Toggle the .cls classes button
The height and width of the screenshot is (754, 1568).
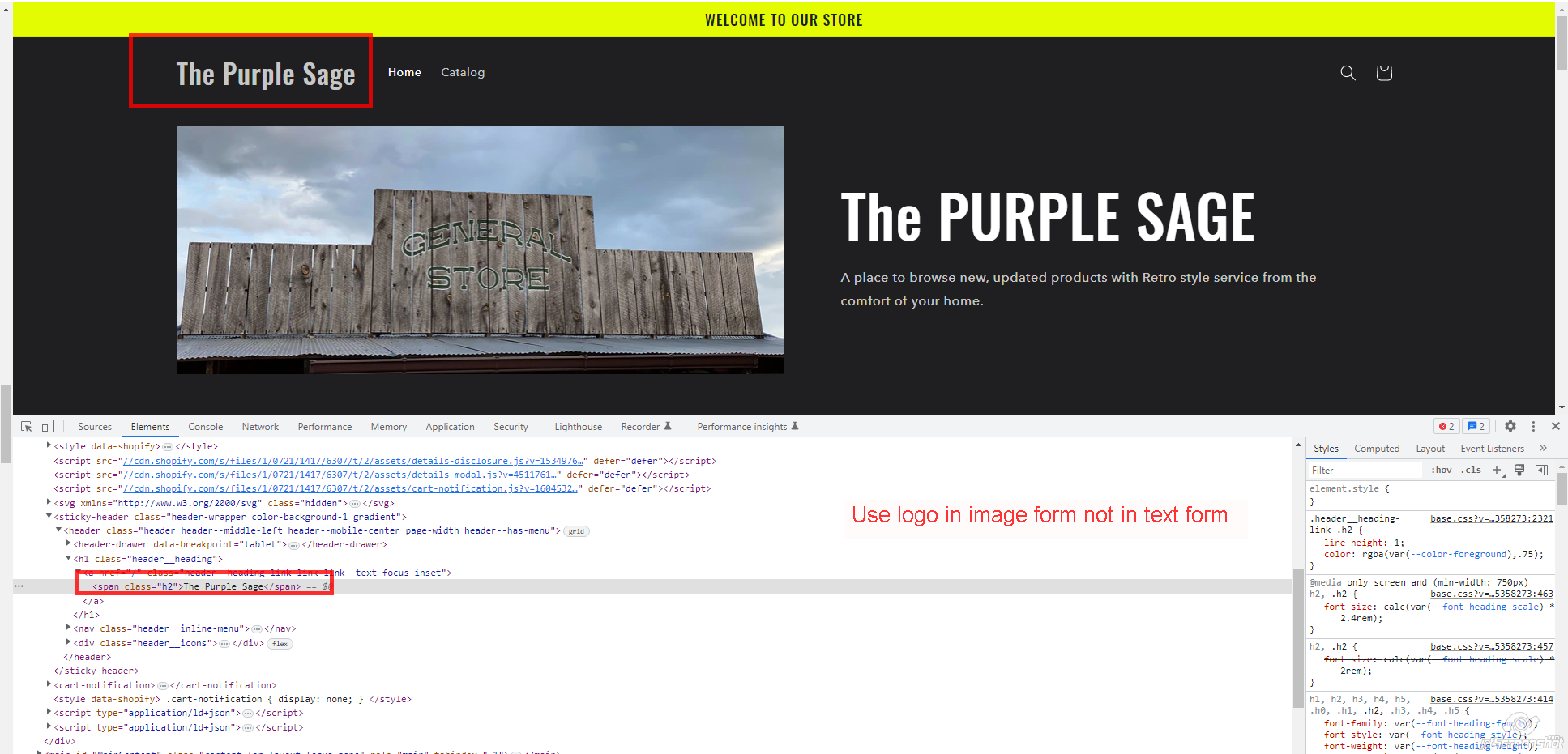point(1471,470)
